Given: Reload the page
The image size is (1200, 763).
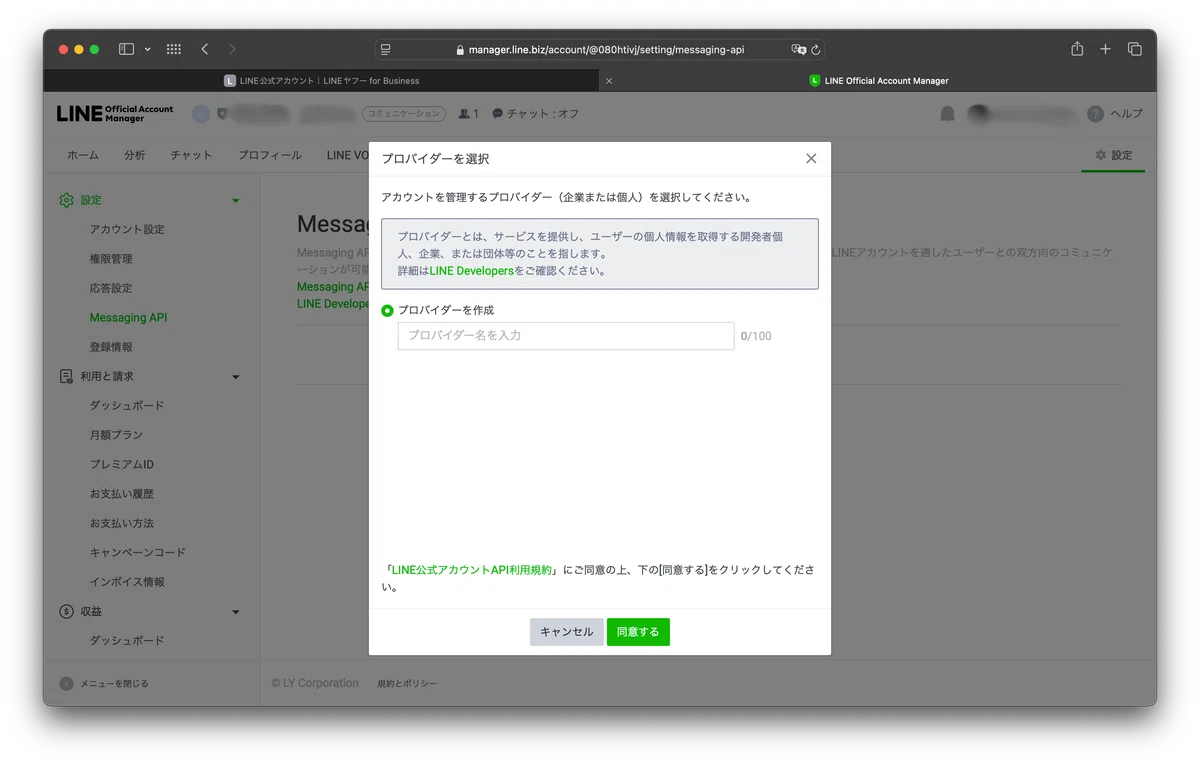Looking at the screenshot, I should pos(816,49).
